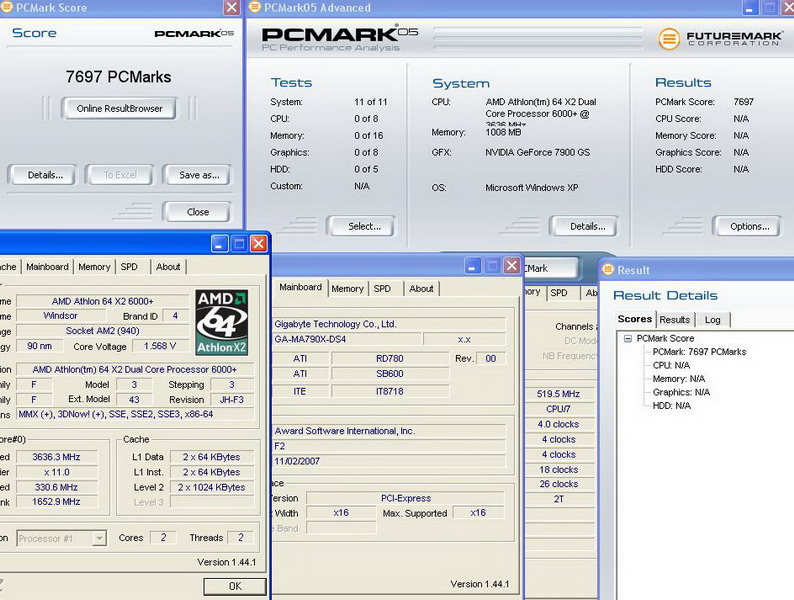
Task: Click the To Excel button
Action: point(120,175)
